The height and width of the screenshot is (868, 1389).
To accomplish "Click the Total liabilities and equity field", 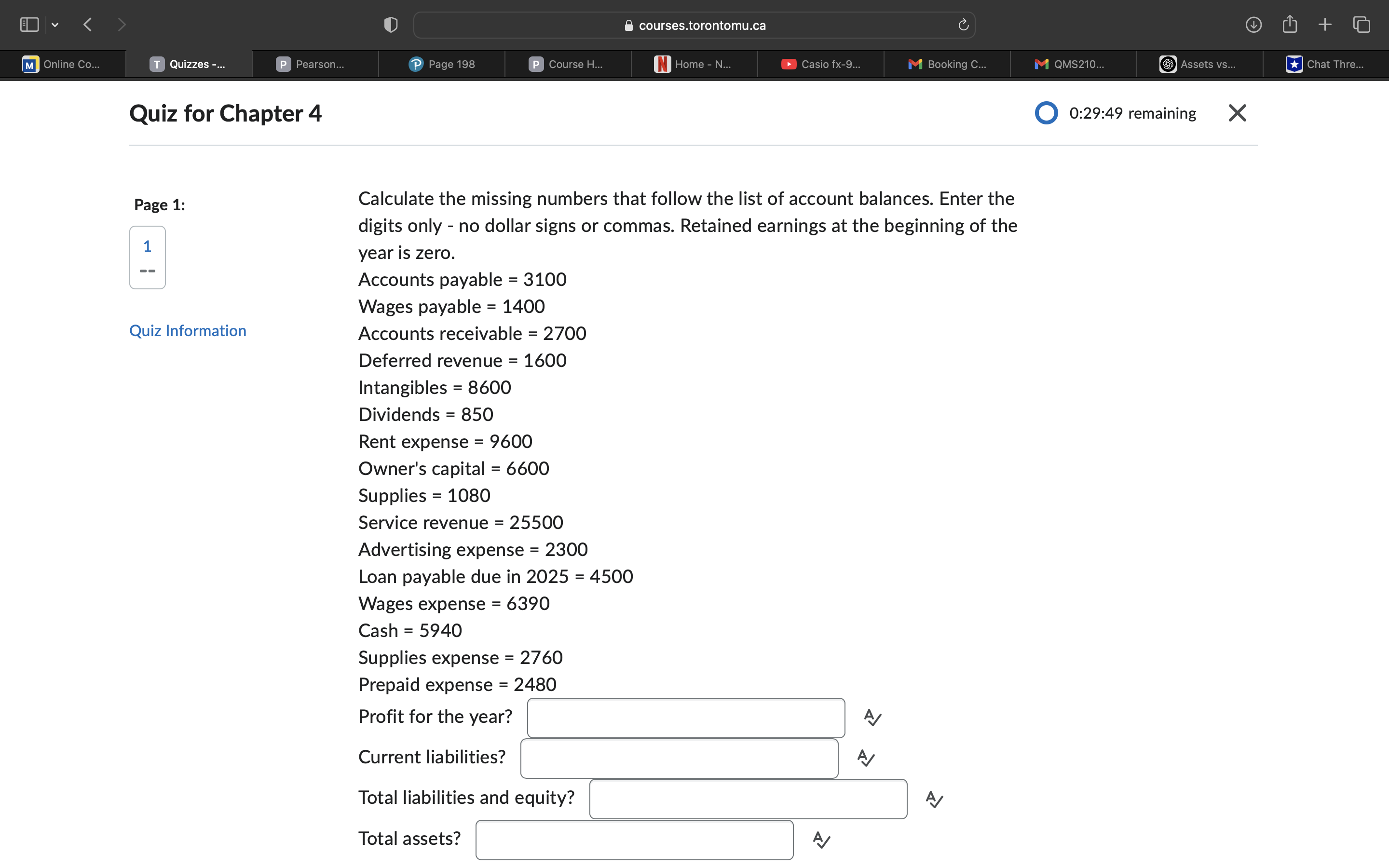I will [748, 799].
